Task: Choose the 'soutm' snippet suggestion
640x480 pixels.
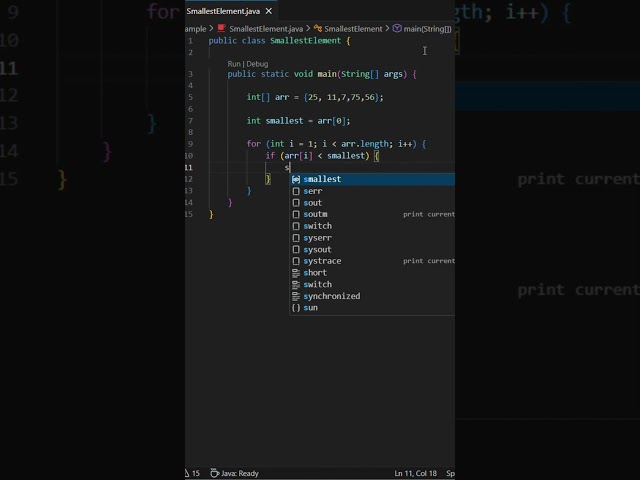Action: (x=372, y=214)
